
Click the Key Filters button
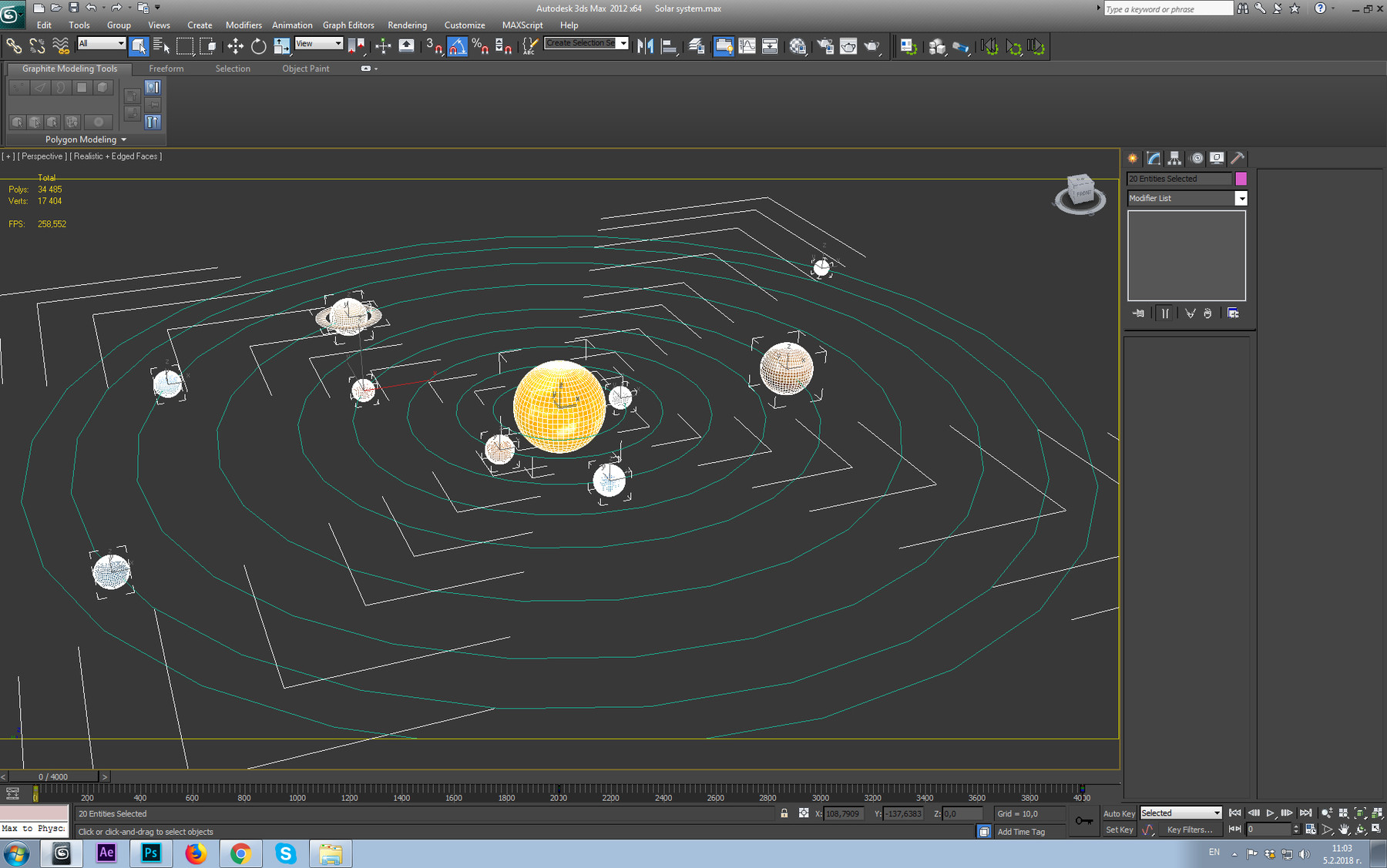point(1189,829)
